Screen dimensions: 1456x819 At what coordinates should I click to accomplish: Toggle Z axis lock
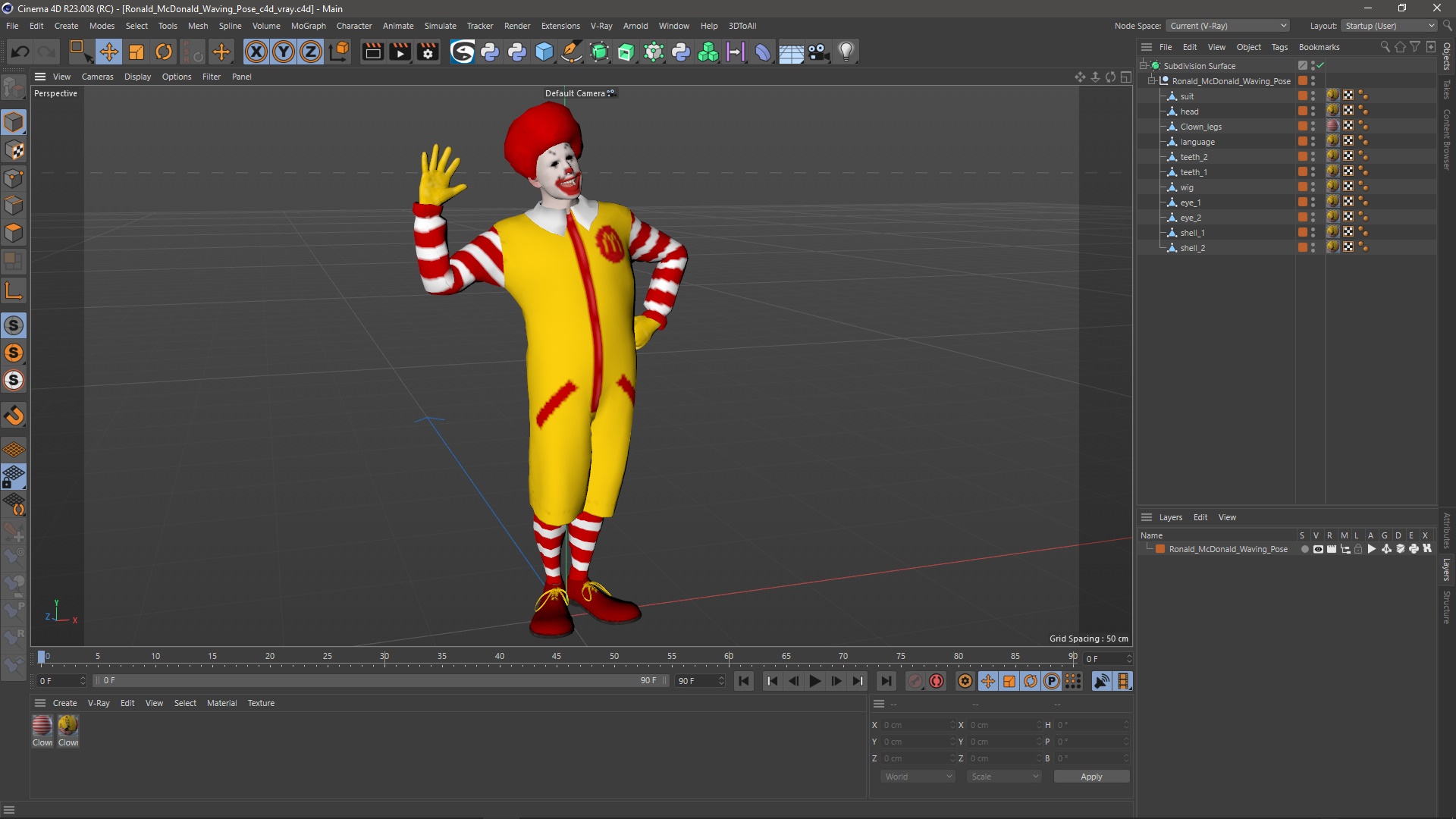point(311,52)
